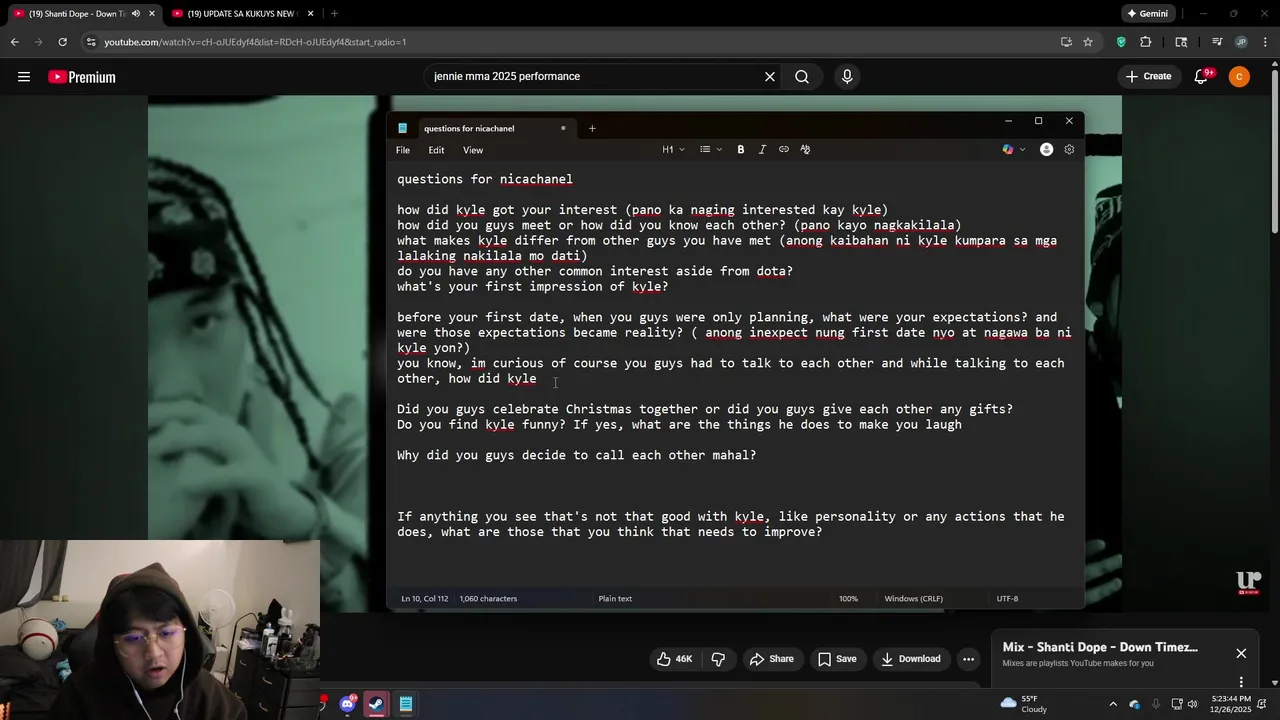Image resolution: width=1280 pixels, height=720 pixels.
Task: Open Notepad File menu
Action: [403, 150]
